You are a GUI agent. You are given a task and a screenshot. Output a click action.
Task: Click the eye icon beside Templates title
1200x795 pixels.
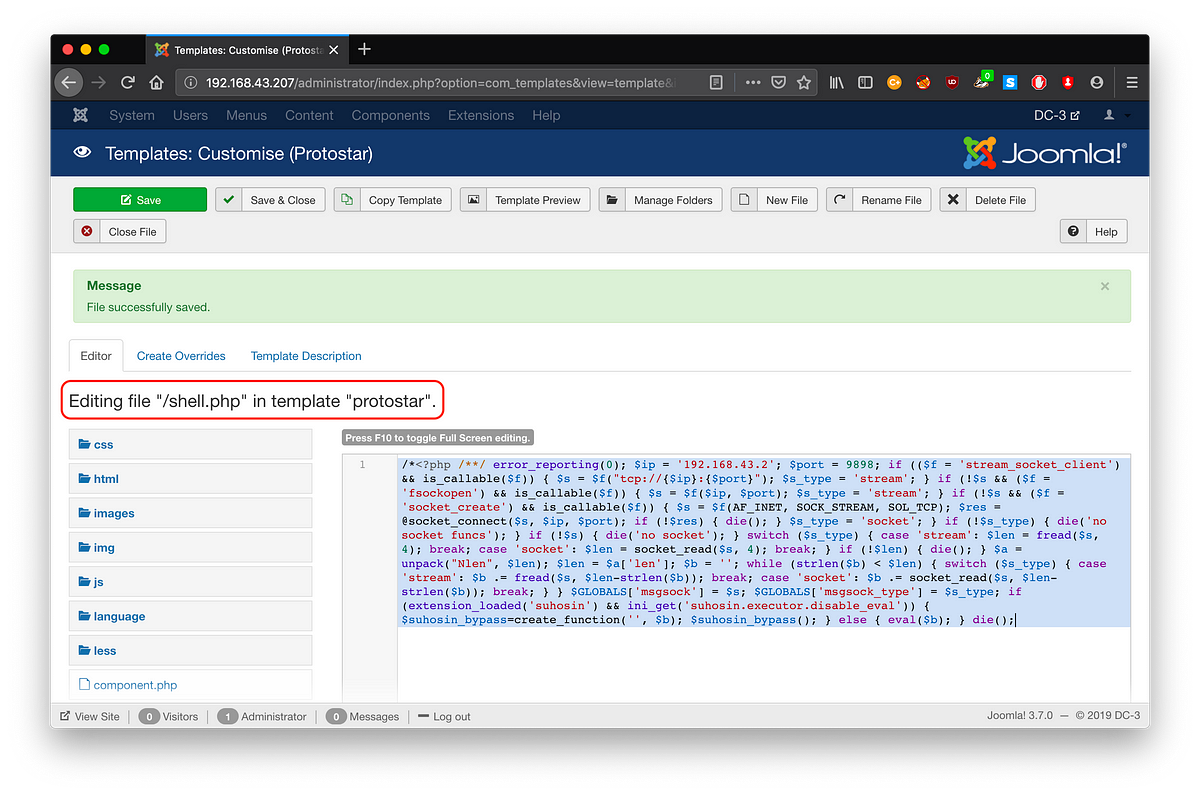[82, 153]
